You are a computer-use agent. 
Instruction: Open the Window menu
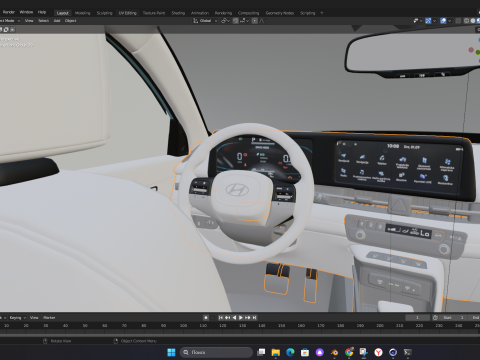26,12
